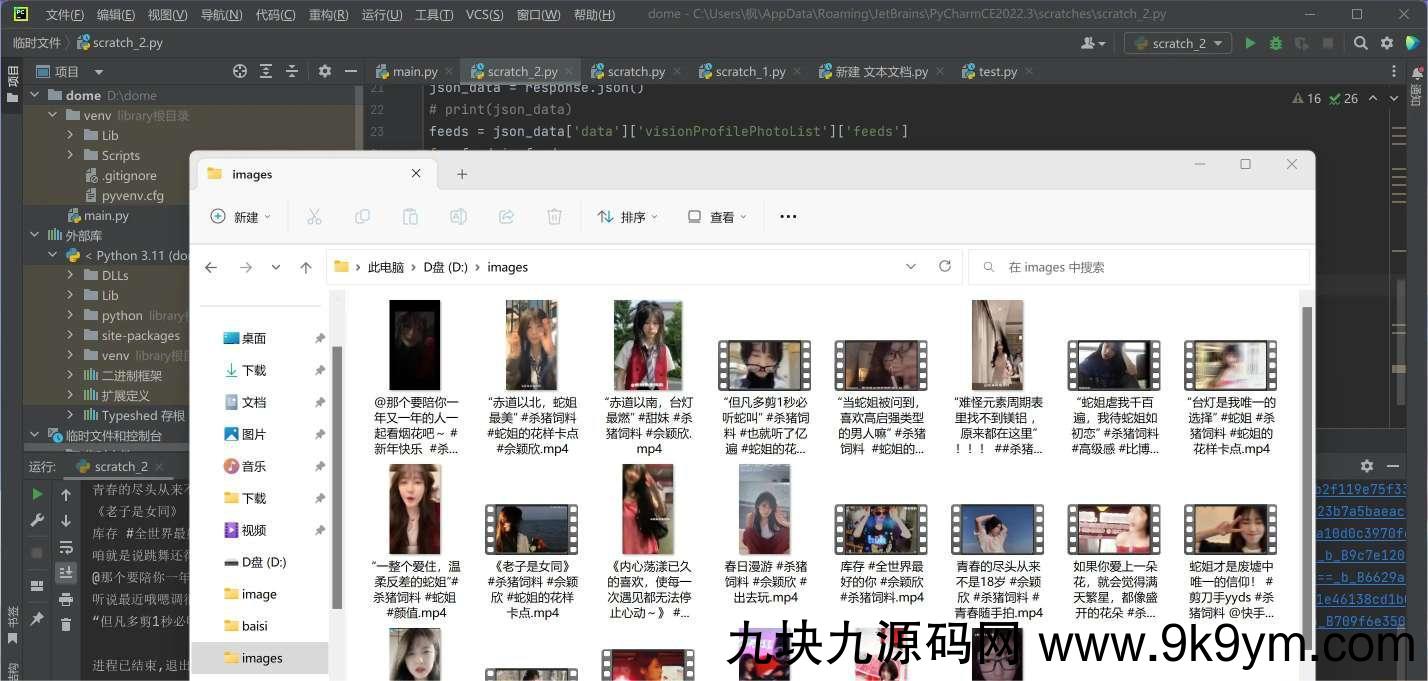Clear run console with the trash icon

pyautogui.click(x=66, y=624)
